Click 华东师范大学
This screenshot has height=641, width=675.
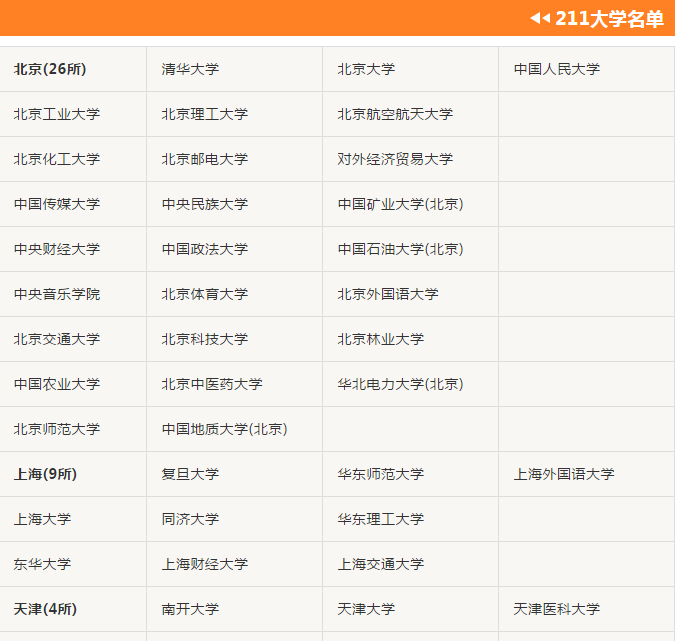(x=381, y=474)
